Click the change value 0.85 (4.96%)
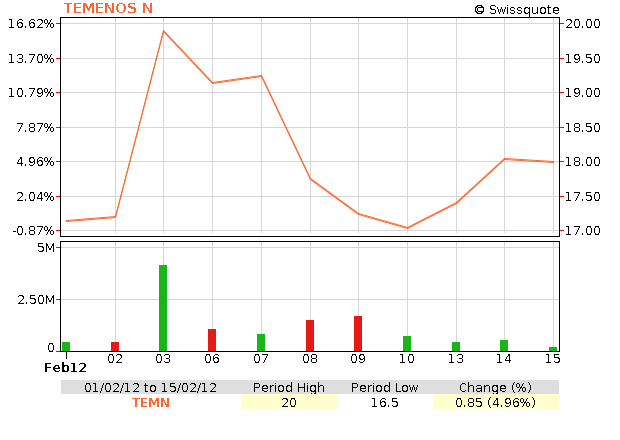 pyautogui.click(x=495, y=402)
